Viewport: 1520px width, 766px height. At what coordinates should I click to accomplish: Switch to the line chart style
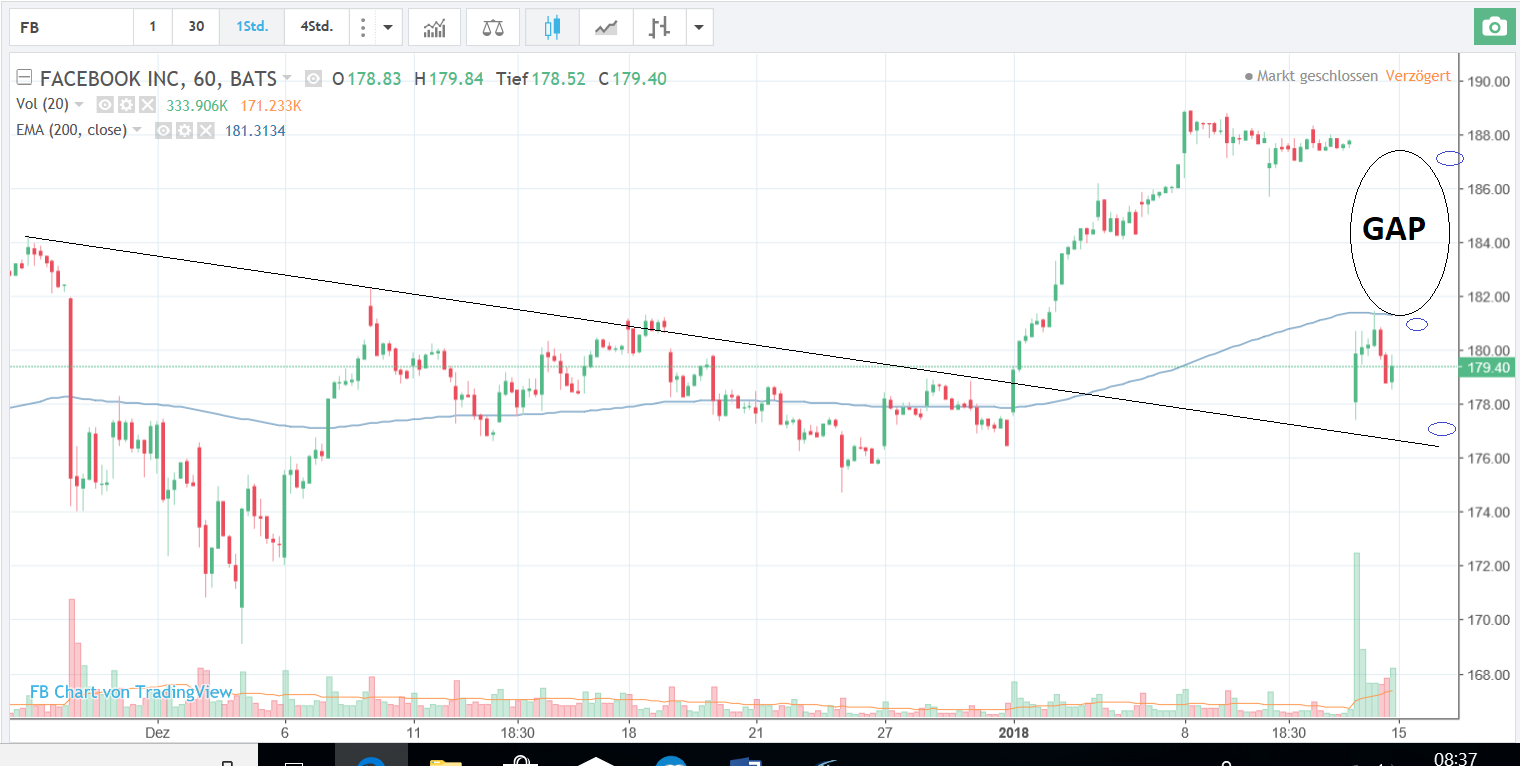pos(605,27)
